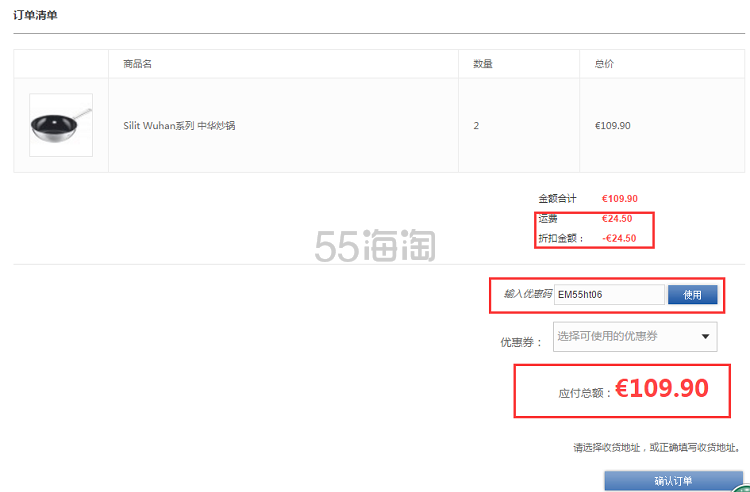
Task: Click the 商品名 column header
Action: coord(137,64)
